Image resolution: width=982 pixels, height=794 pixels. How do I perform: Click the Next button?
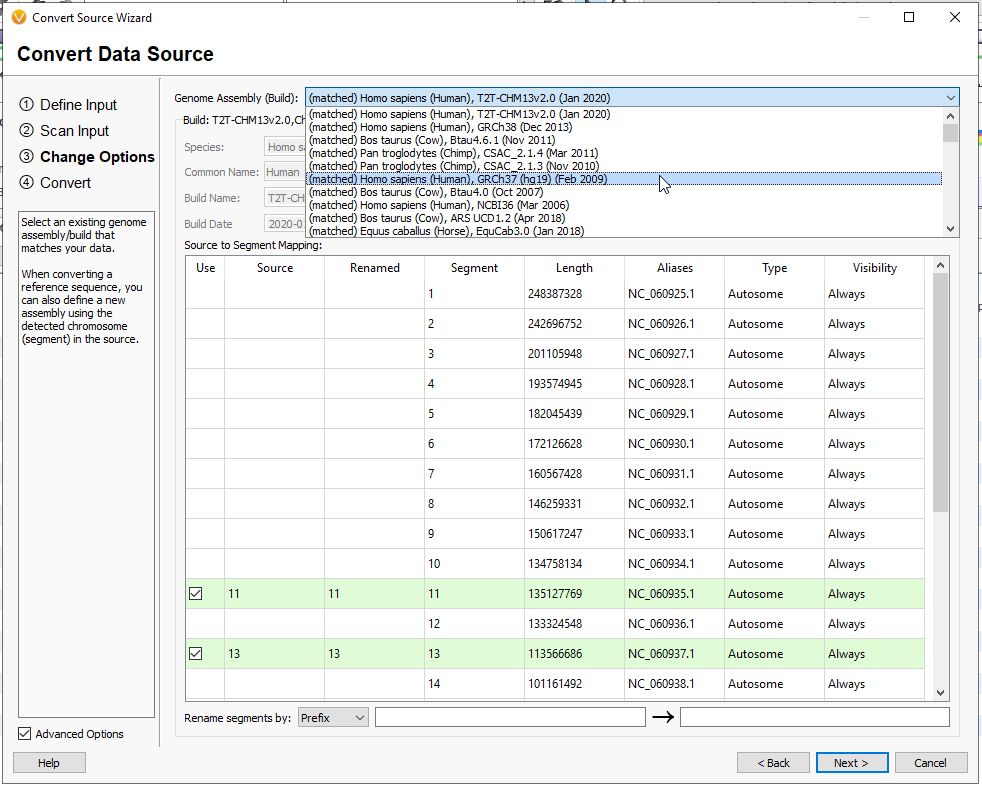click(x=851, y=762)
